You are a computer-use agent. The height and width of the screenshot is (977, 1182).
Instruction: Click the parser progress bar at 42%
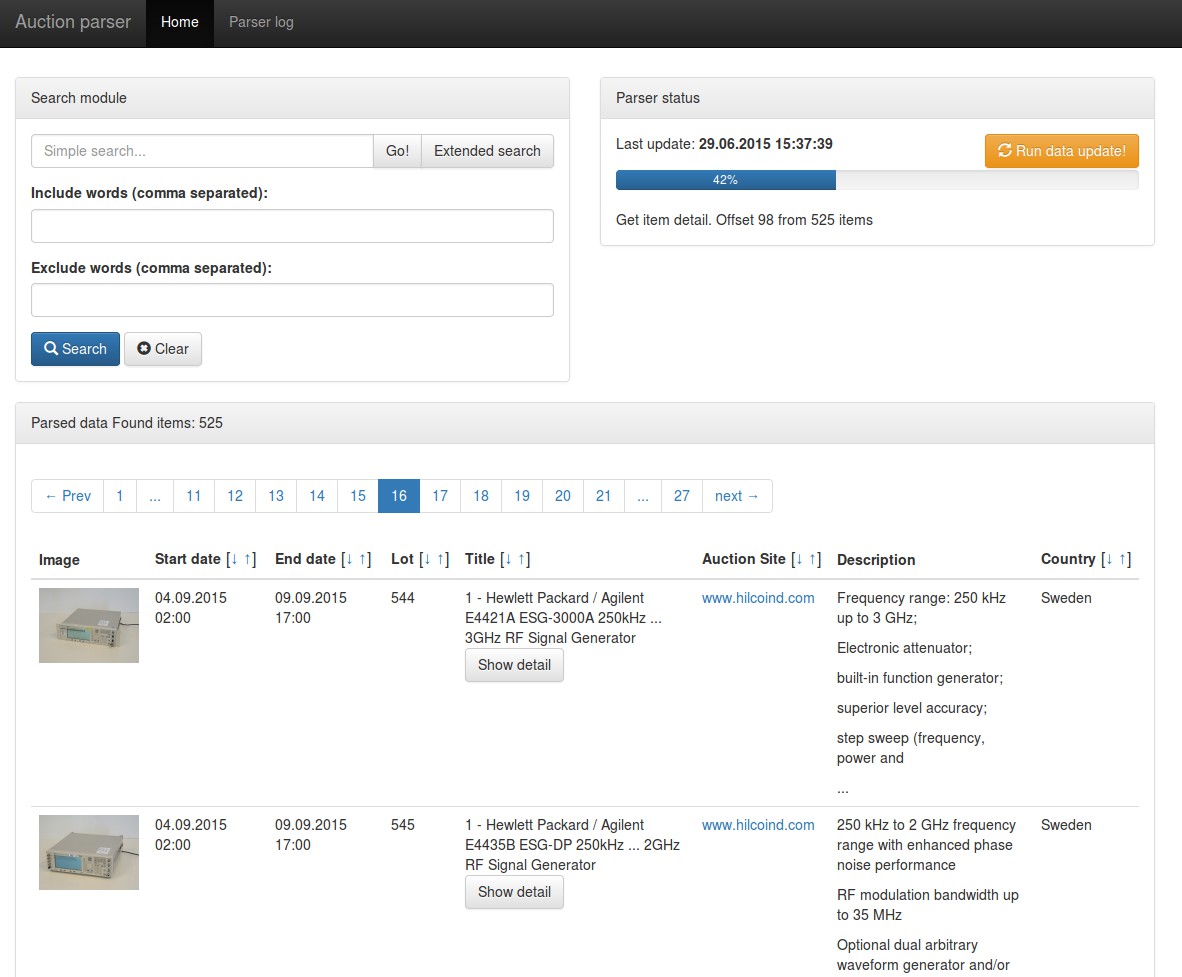click(x=725, y=180)
